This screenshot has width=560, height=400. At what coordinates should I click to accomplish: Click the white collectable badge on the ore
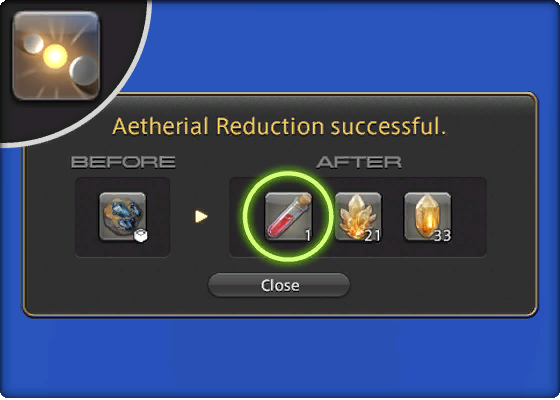coord(140,235)
